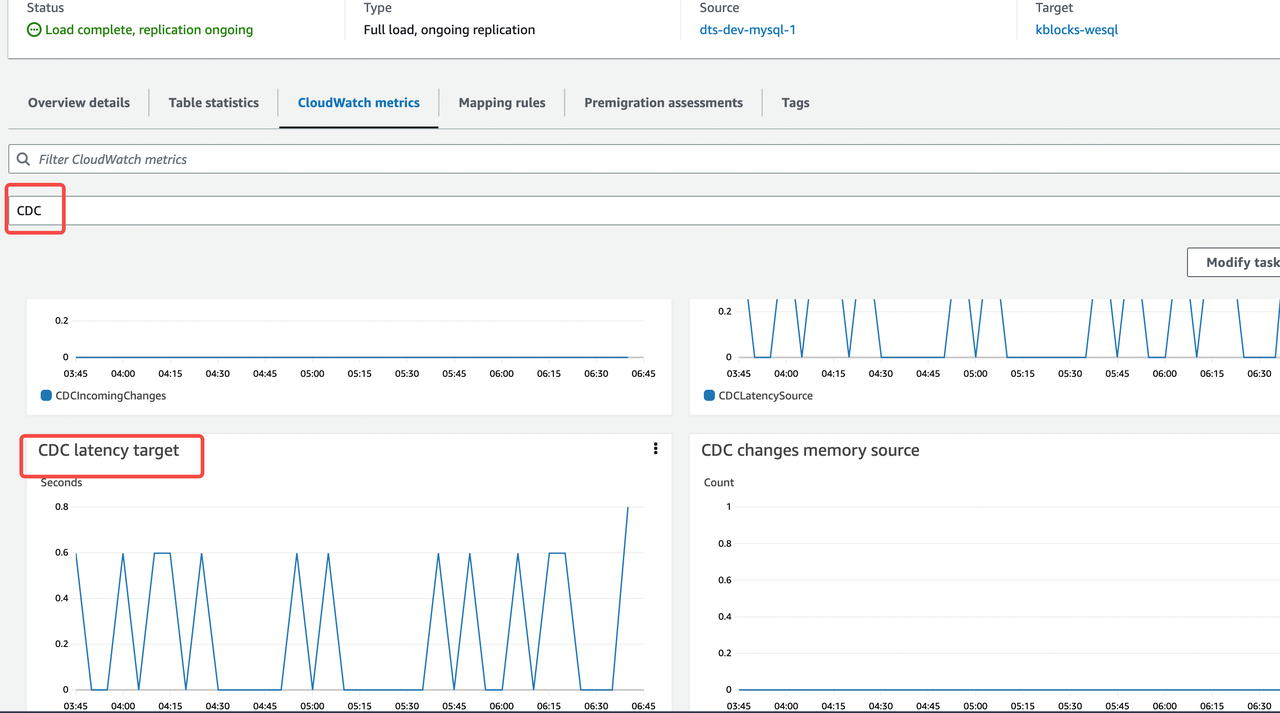Click the magnifier icon in the filter box
Viewport: 1280px width, 713px height.
tap(24, 159)
